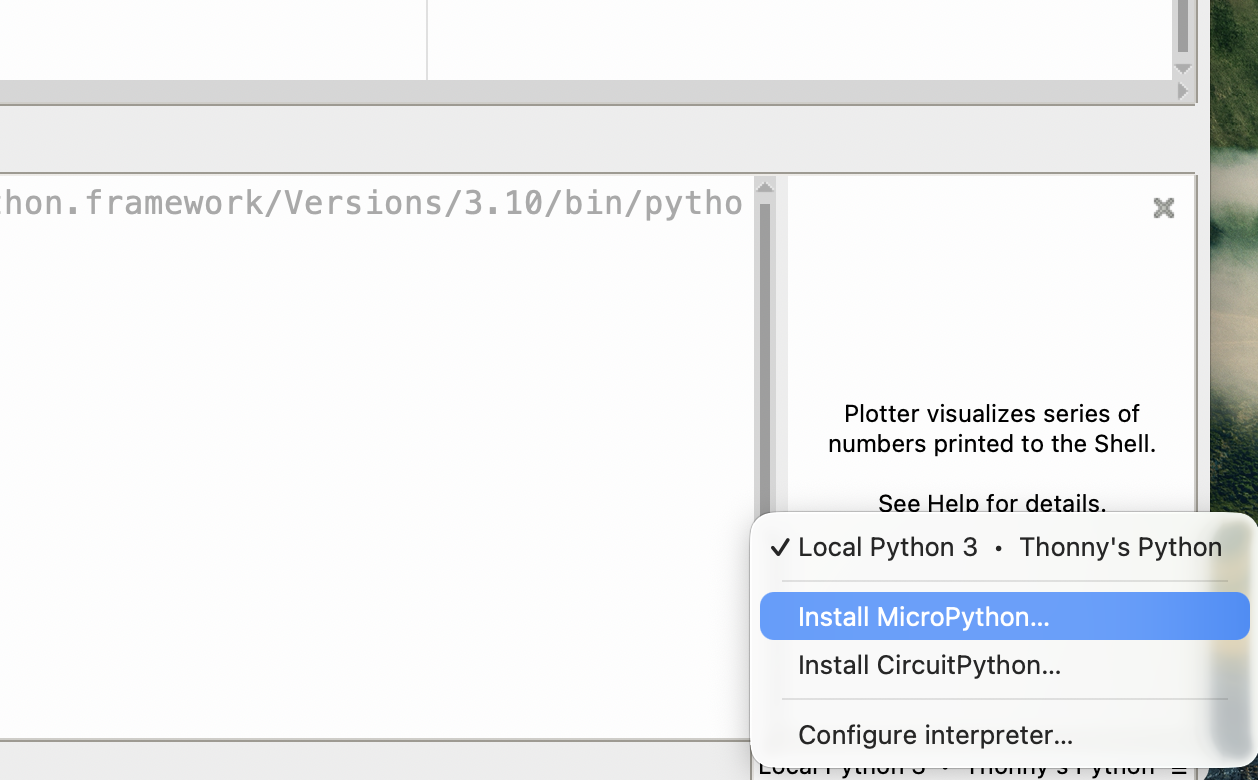Viewport: 1258px width, 780px height.
Task: Click the python path text in Shell
Action: click(x=371, y=203)
